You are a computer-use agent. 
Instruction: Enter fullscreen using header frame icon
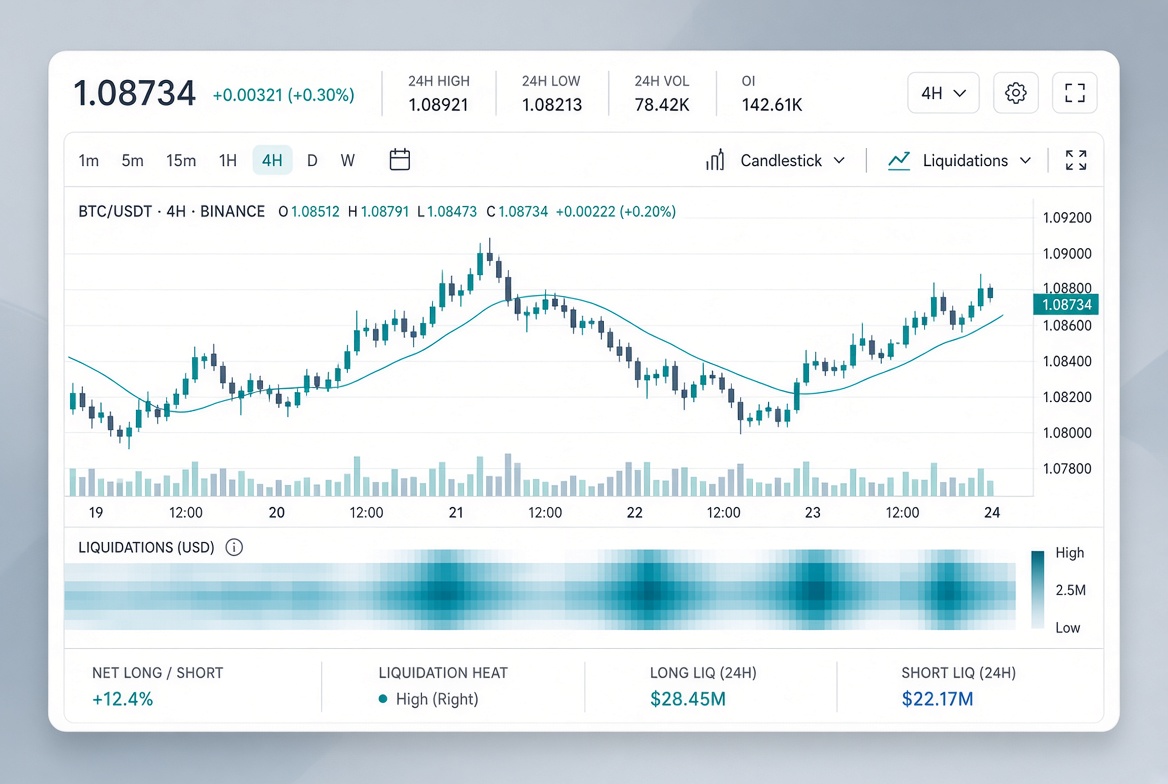pyautogui.click(x=1074, y=93)
